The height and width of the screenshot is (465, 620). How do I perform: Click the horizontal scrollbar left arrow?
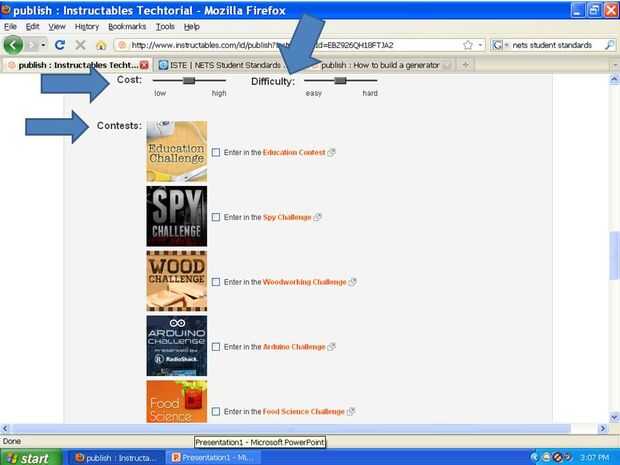pos(5,428)
